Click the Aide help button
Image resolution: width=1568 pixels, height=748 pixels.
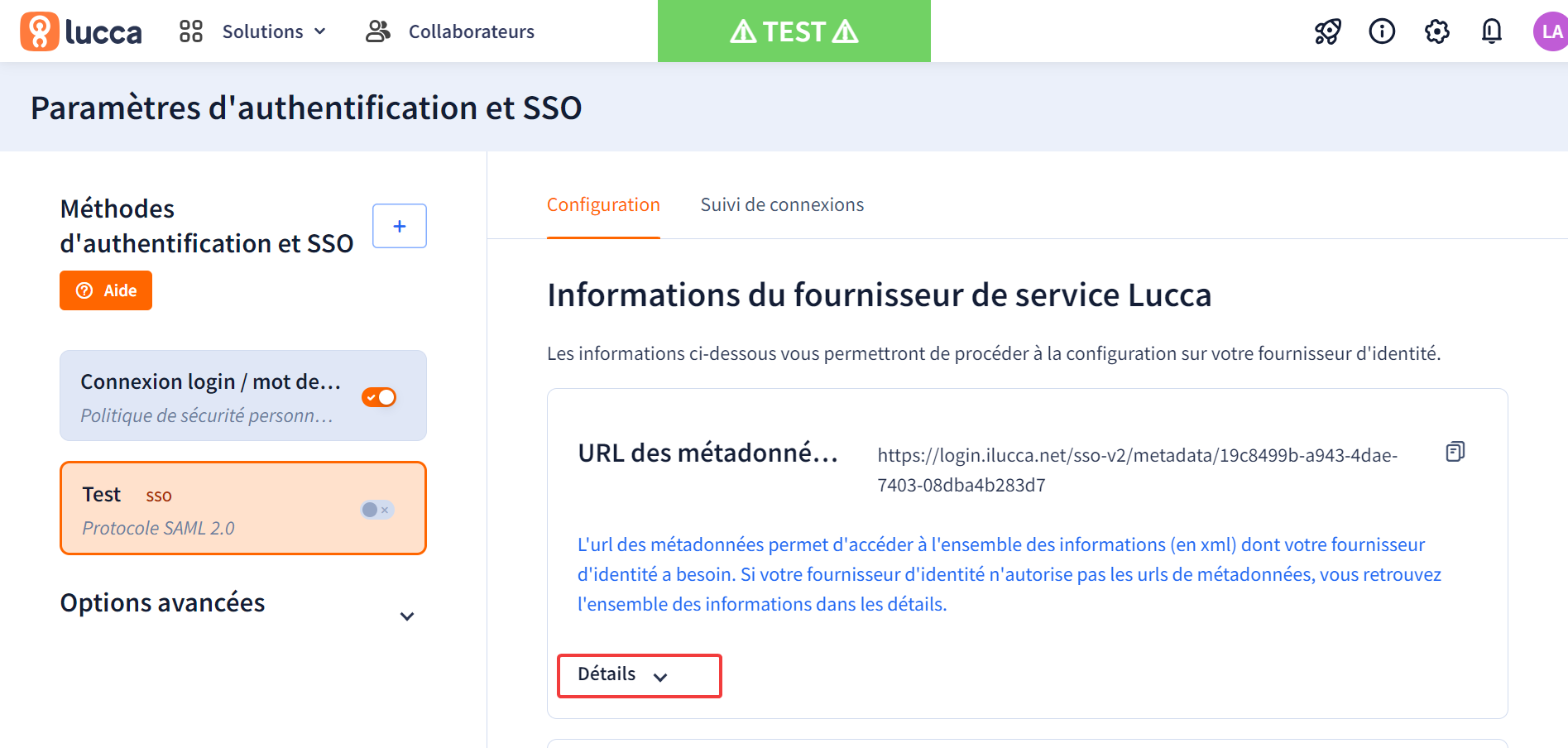[x=106, y=290]
